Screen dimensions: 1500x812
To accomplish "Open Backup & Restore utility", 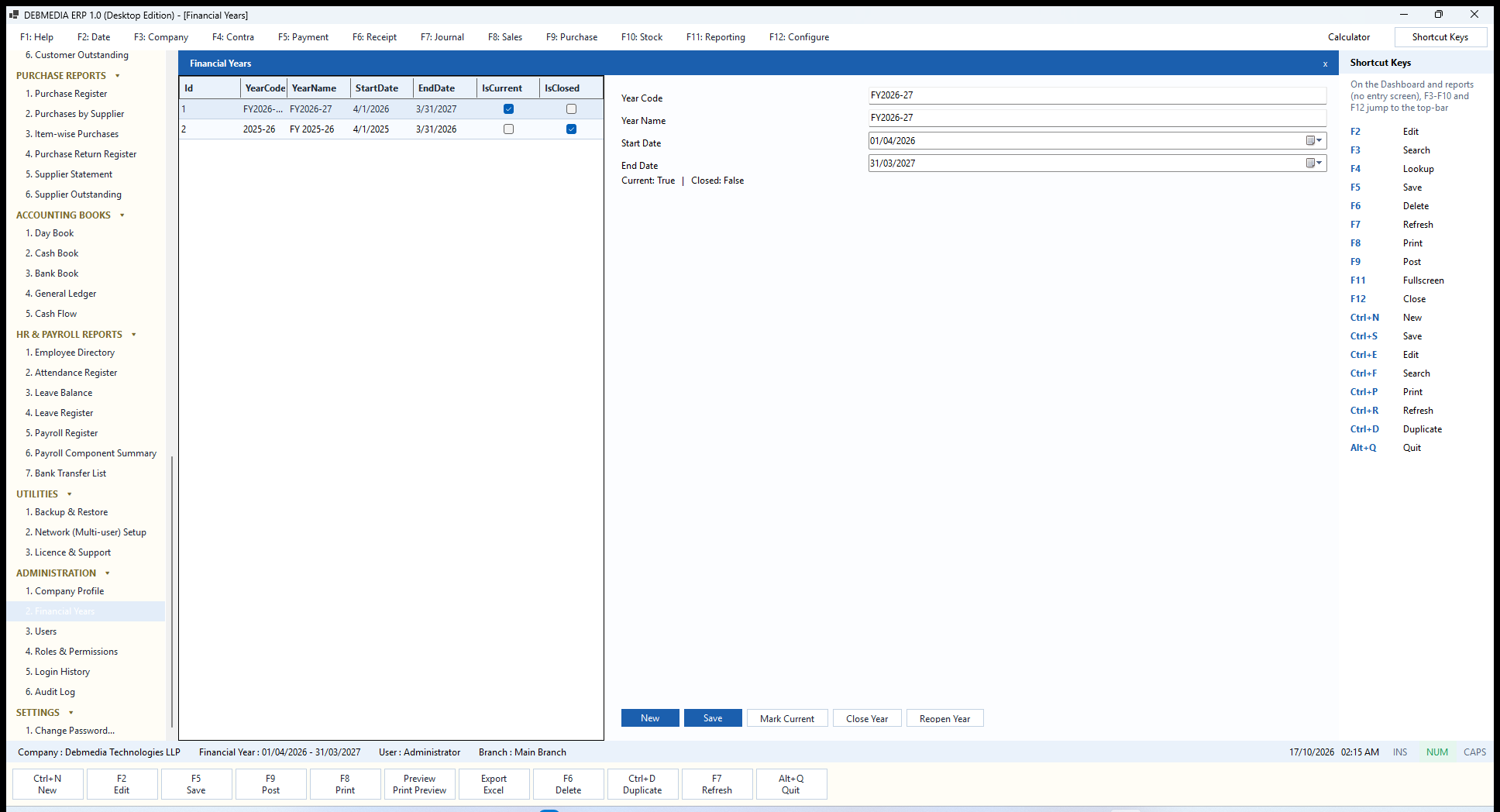I will [67, 512].
